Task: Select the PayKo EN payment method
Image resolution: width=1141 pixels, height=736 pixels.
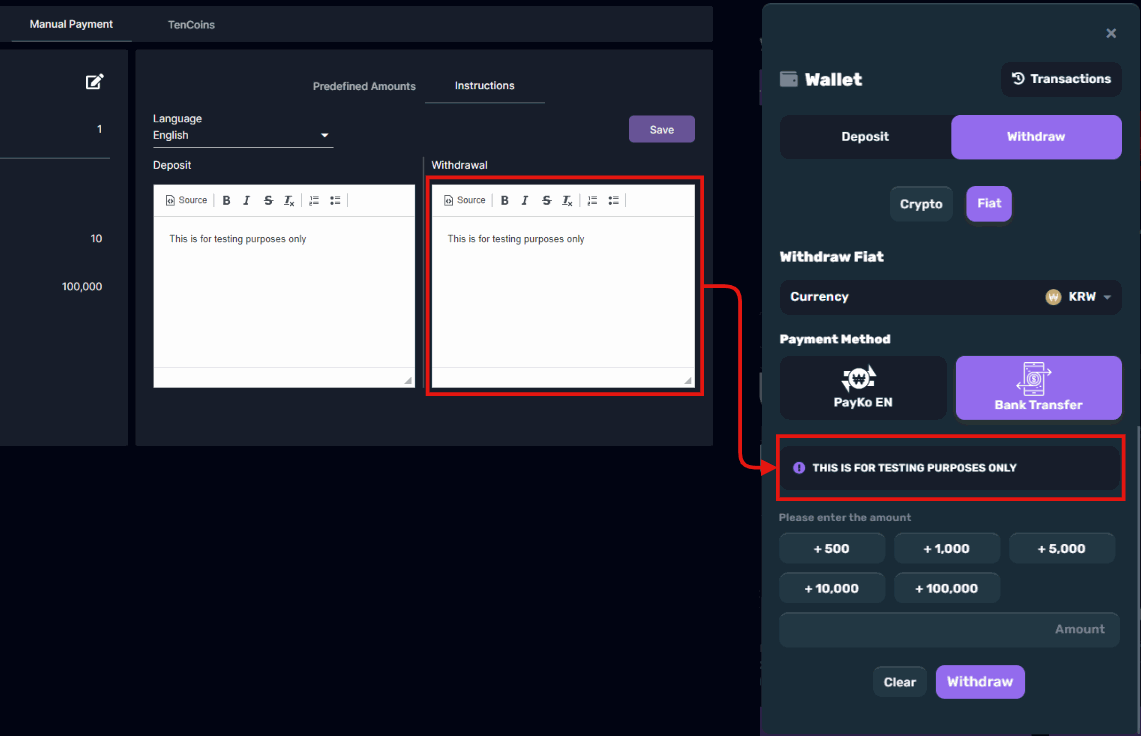Action: (863, 387)
